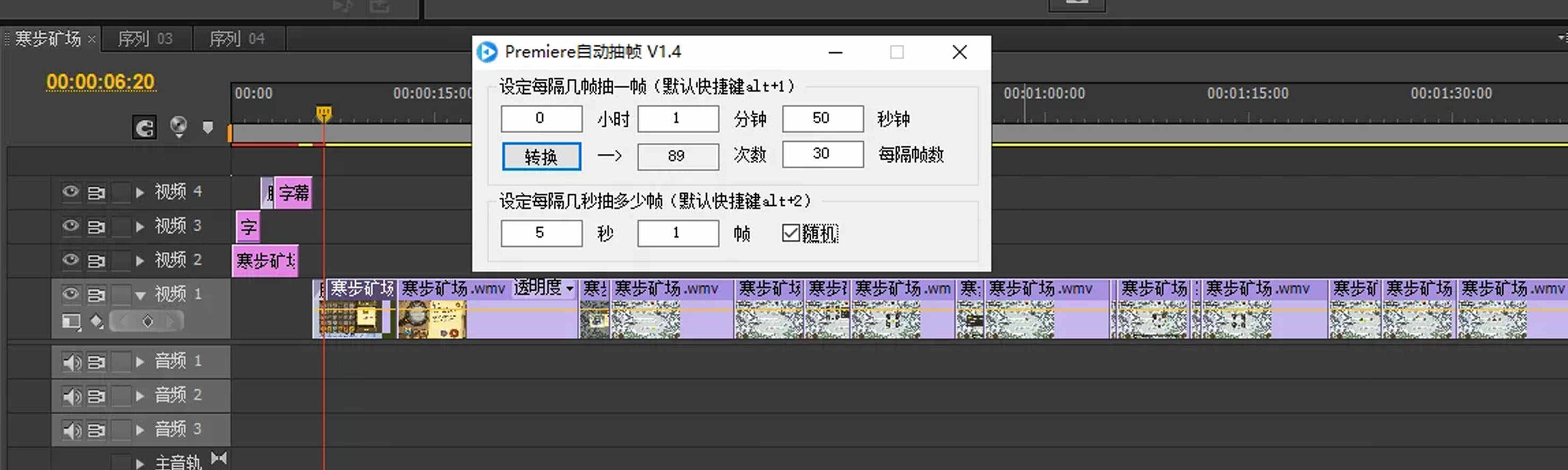1568x470 pixels.
Task: Click the 秒 input field showing 5
Action: (541, 233)
